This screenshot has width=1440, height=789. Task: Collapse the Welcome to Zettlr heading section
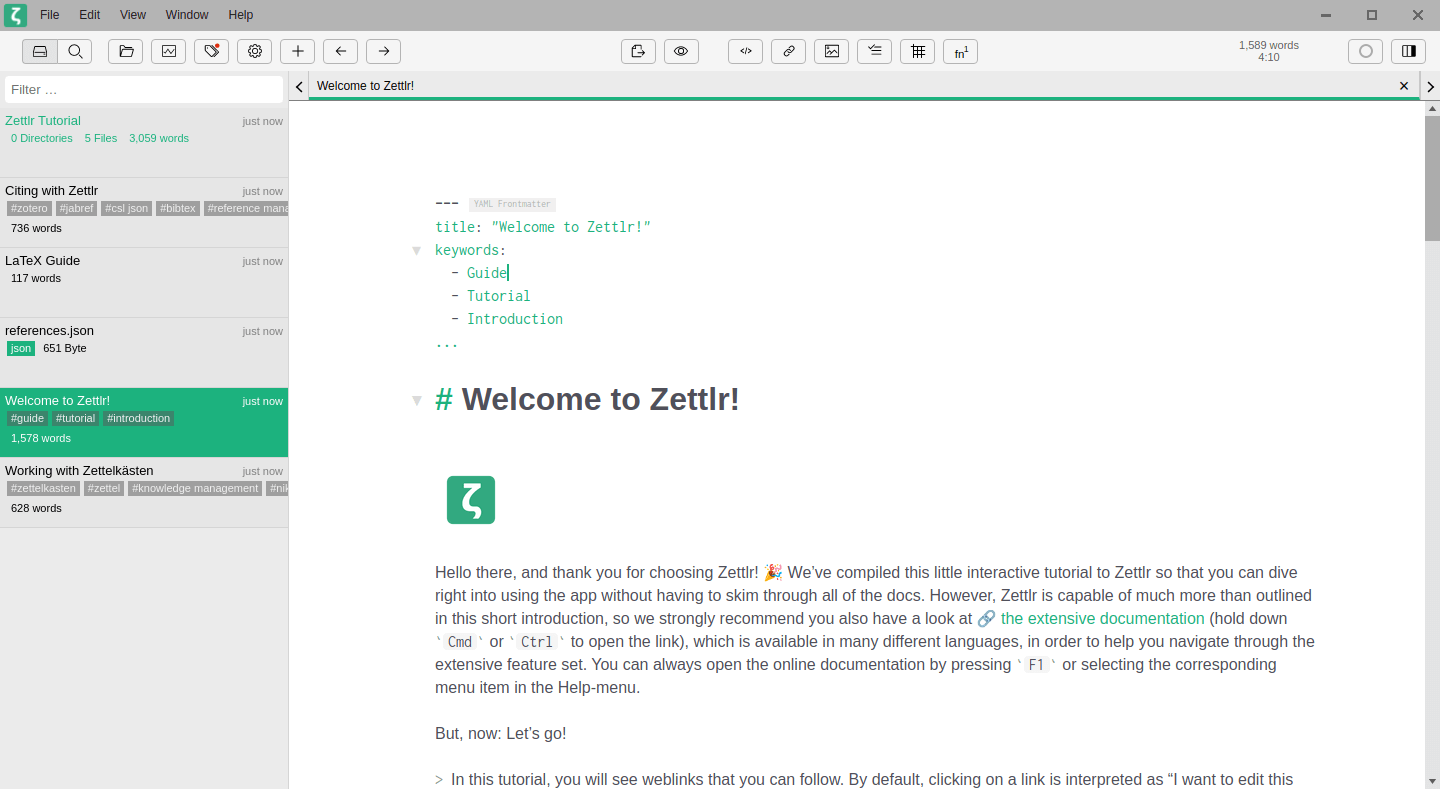[x=417, y=399]
